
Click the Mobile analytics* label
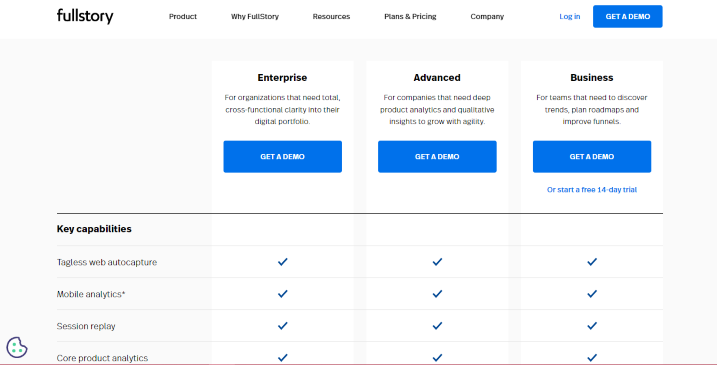click(91, 294)
